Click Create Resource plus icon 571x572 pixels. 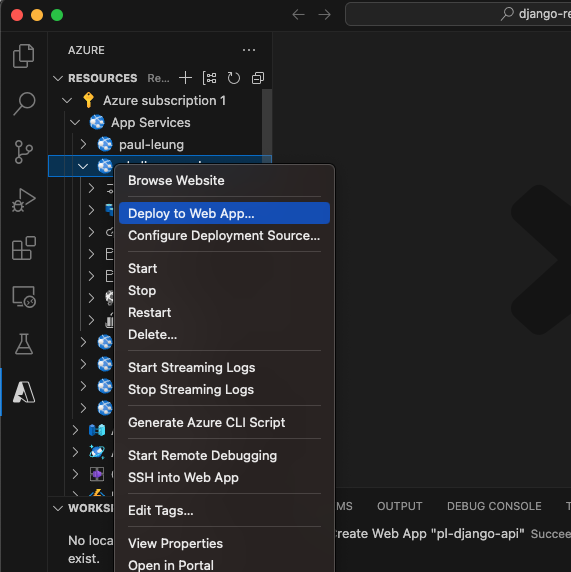pos(185,78)
